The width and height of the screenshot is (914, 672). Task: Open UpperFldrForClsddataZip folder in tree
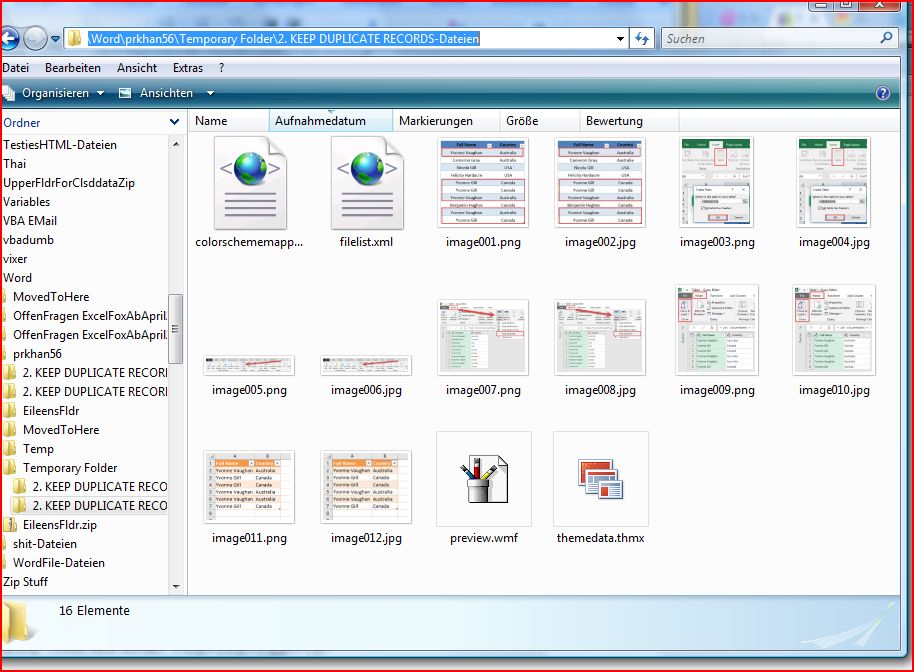coord(69,182)
